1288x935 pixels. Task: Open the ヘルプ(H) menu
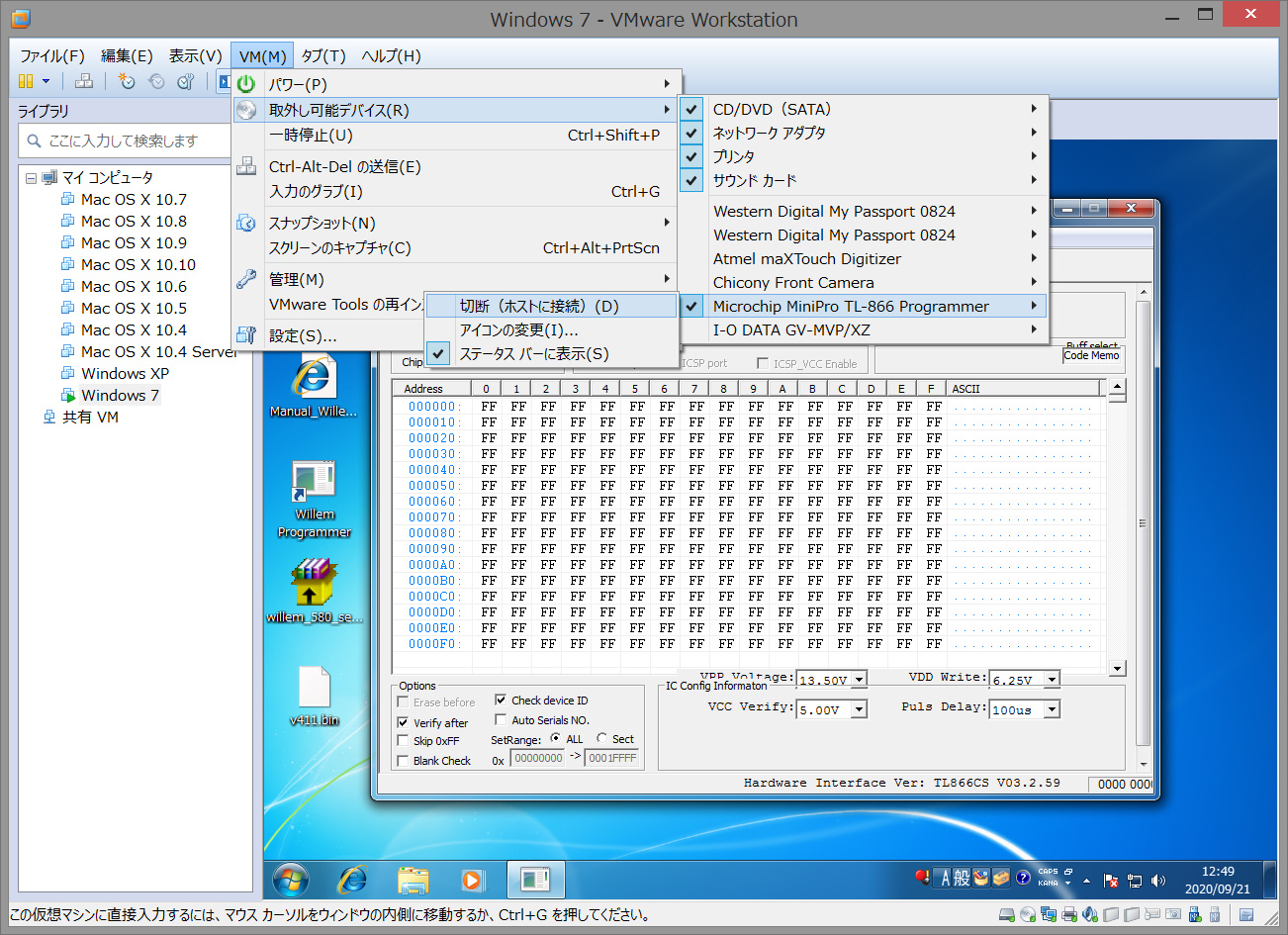click(391, 55)
